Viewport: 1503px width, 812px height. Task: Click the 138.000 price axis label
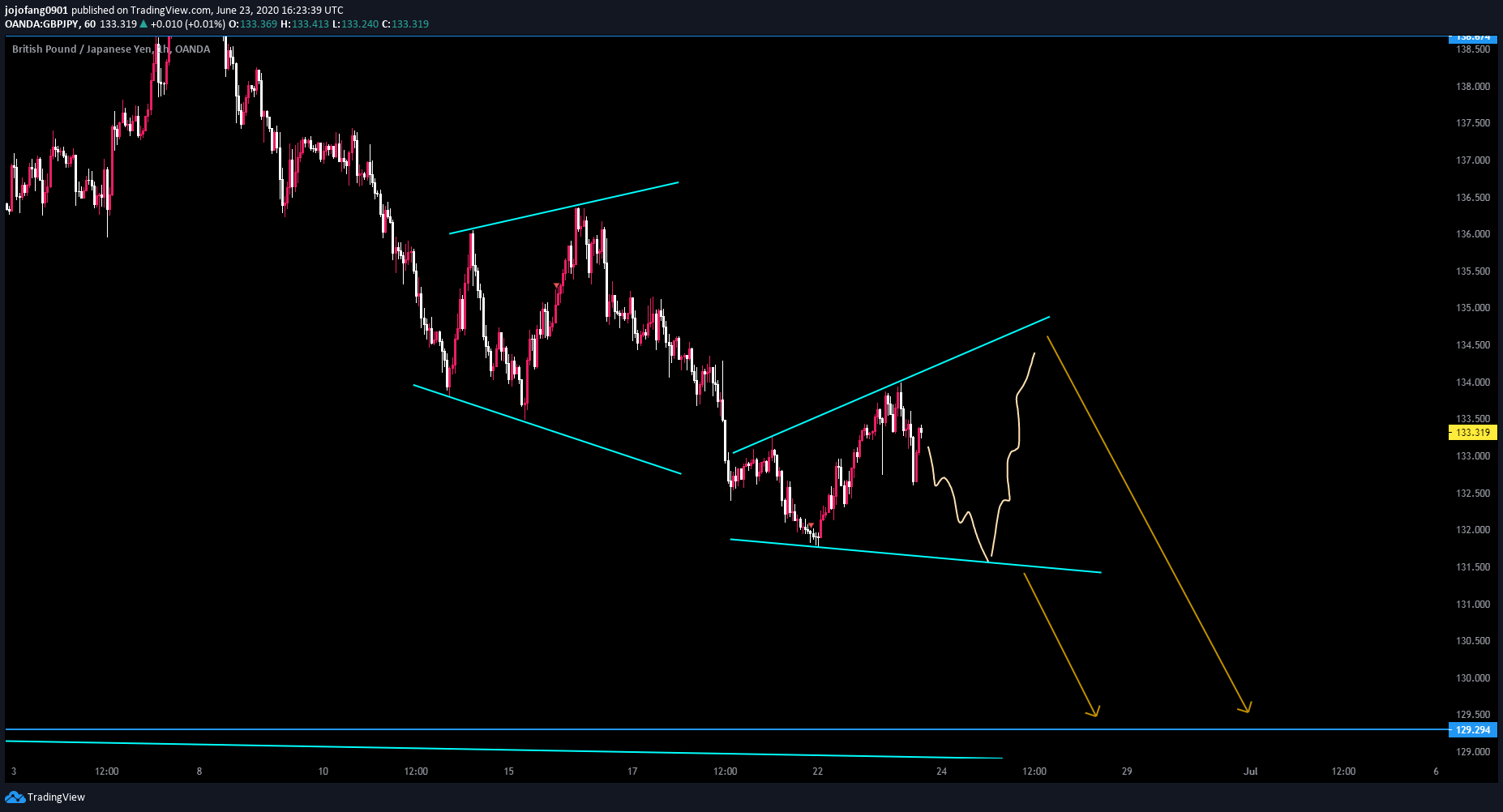[x=1473, y=87]
